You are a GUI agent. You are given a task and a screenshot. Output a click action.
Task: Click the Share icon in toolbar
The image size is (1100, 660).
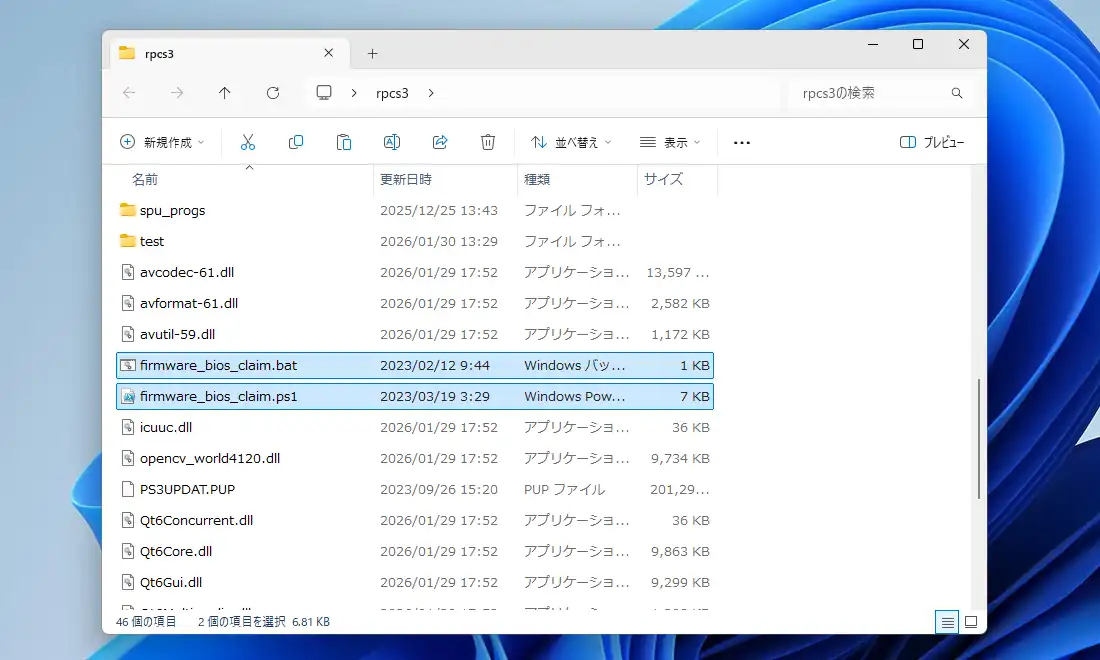[x=440, y=142]
